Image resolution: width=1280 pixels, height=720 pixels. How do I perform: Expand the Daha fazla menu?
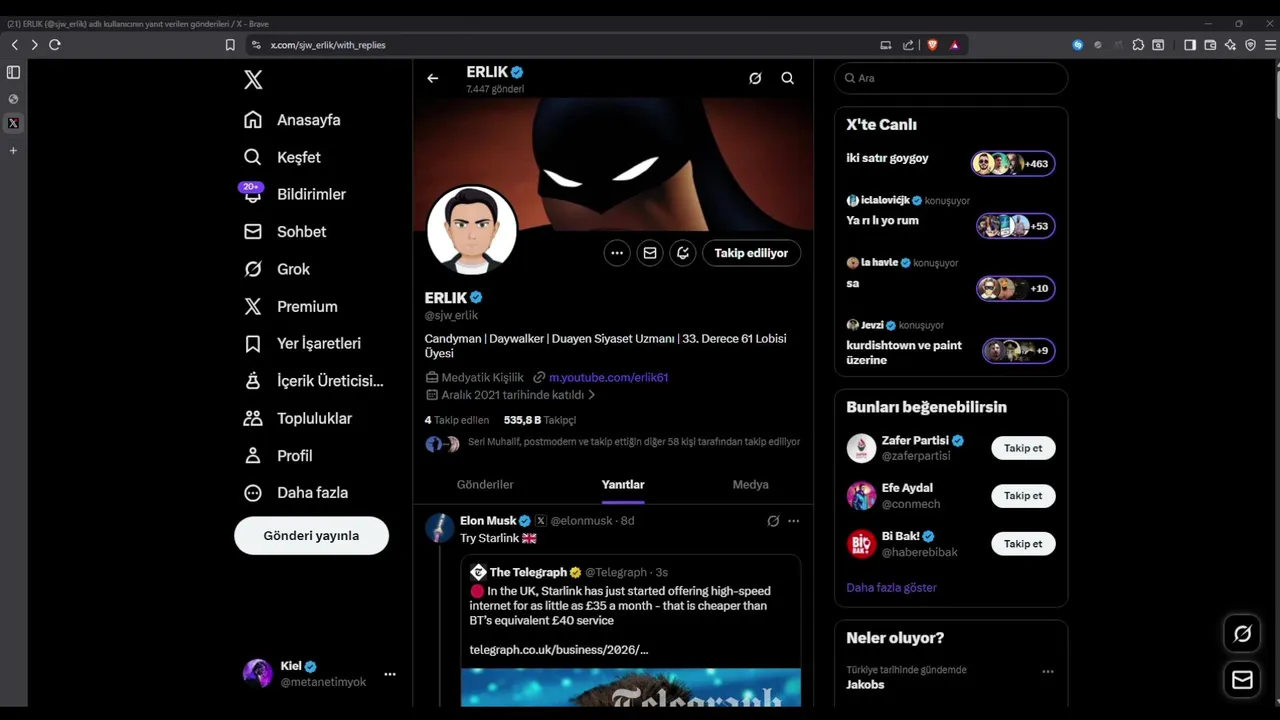pyautogui.click(x=296, y=493)
